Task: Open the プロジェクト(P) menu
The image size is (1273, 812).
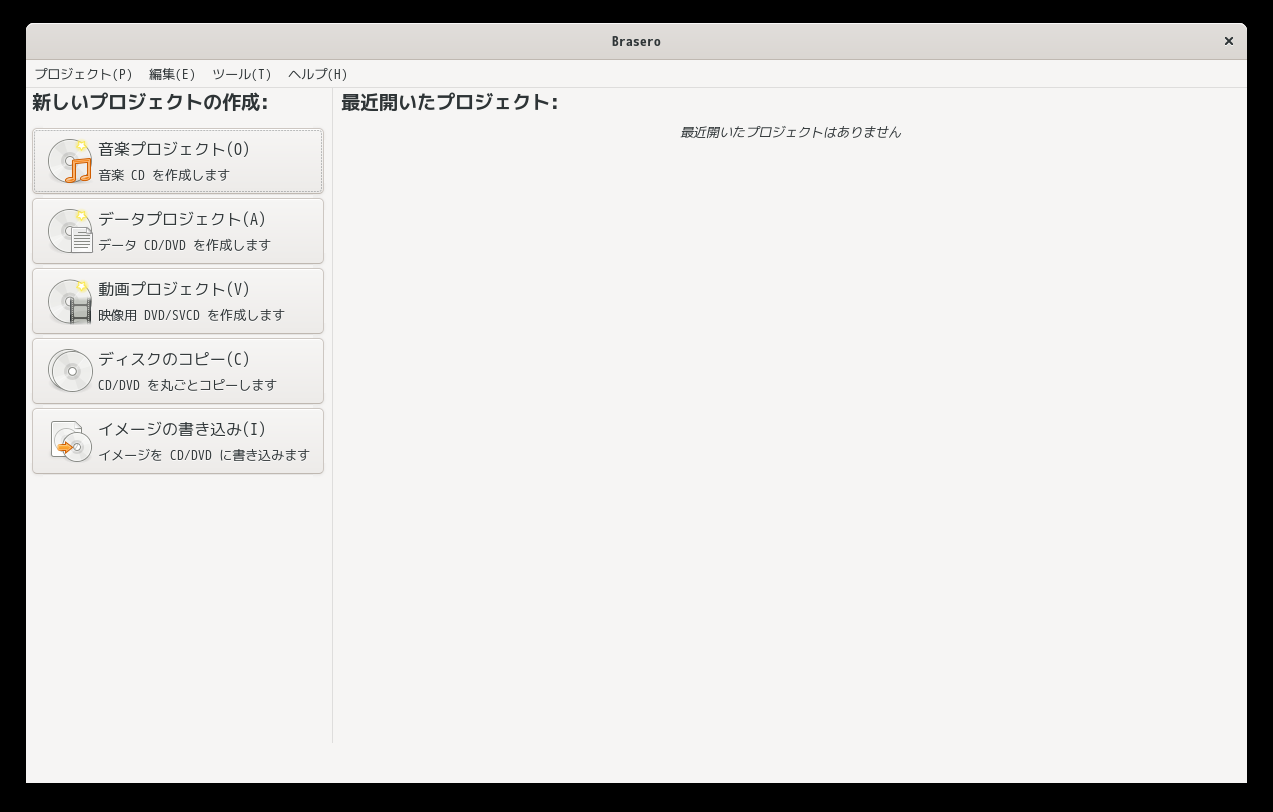Action: tap(83, 74)
